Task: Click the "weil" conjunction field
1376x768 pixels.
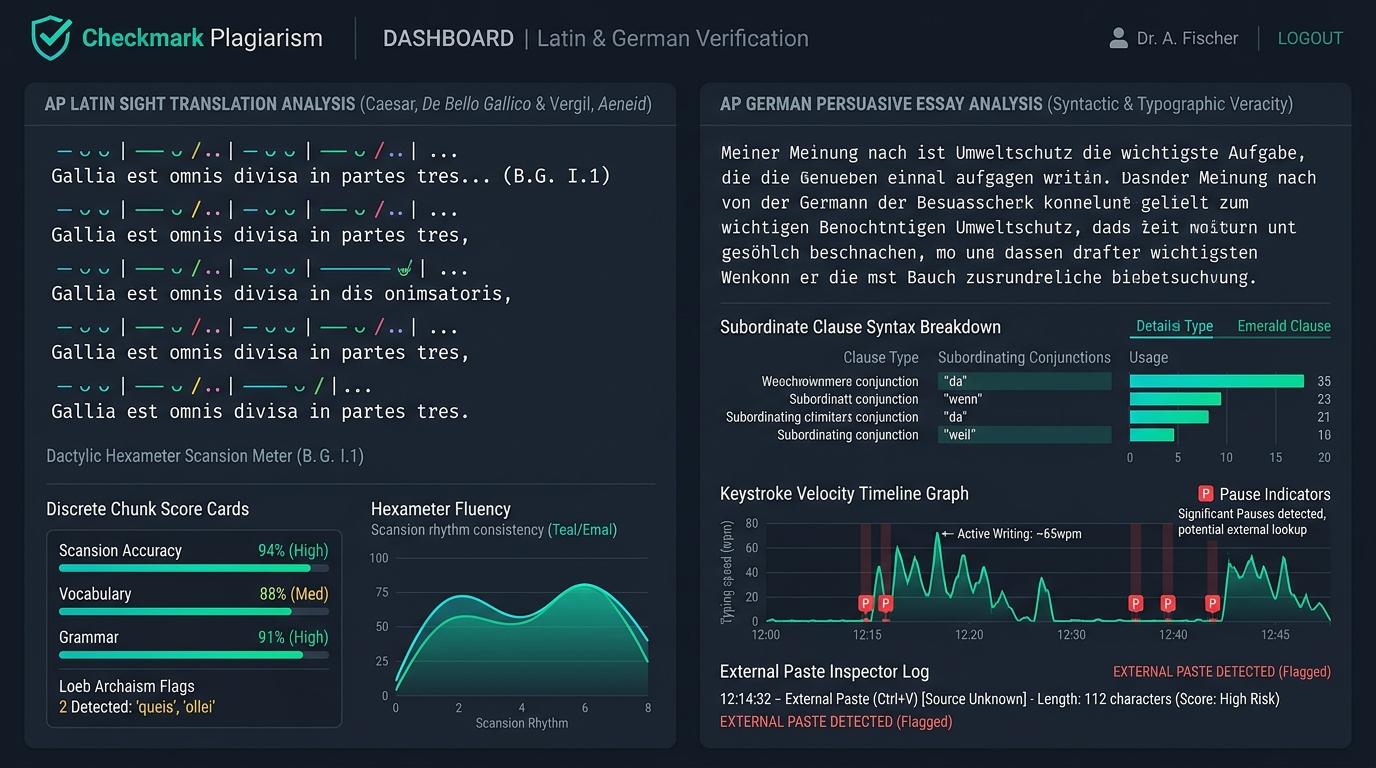Action: (1025, 435)
